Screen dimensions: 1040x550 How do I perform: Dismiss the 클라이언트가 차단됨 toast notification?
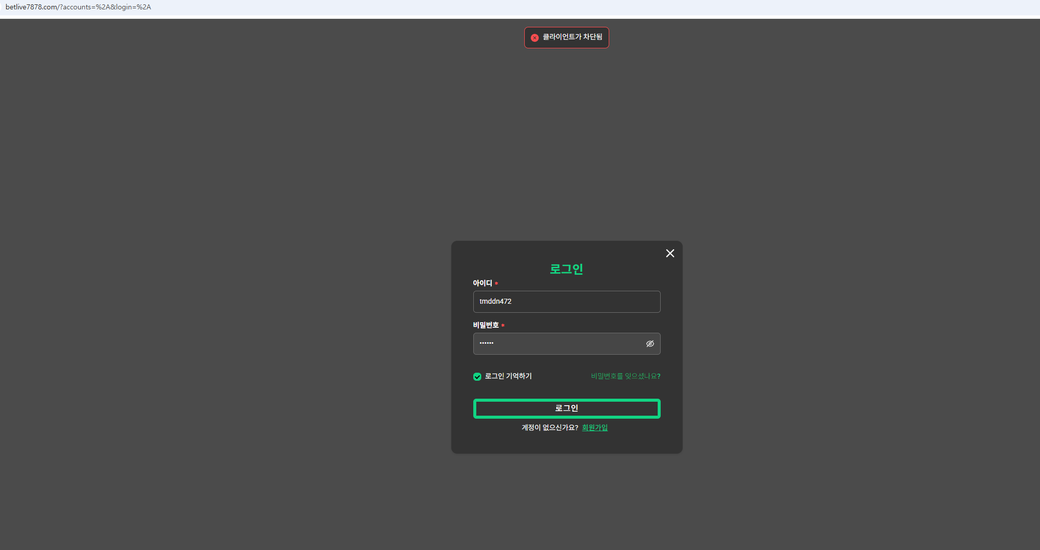click(x=566, y=38)
